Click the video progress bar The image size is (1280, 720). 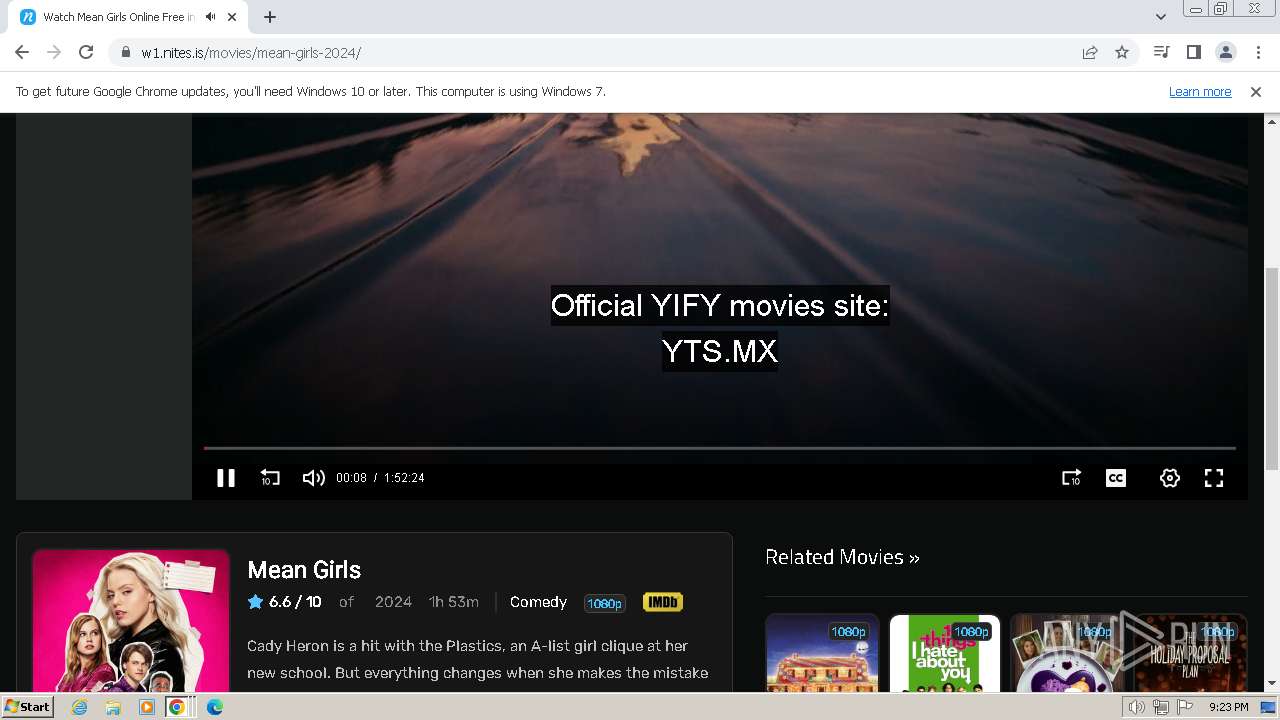pos(720,448)
